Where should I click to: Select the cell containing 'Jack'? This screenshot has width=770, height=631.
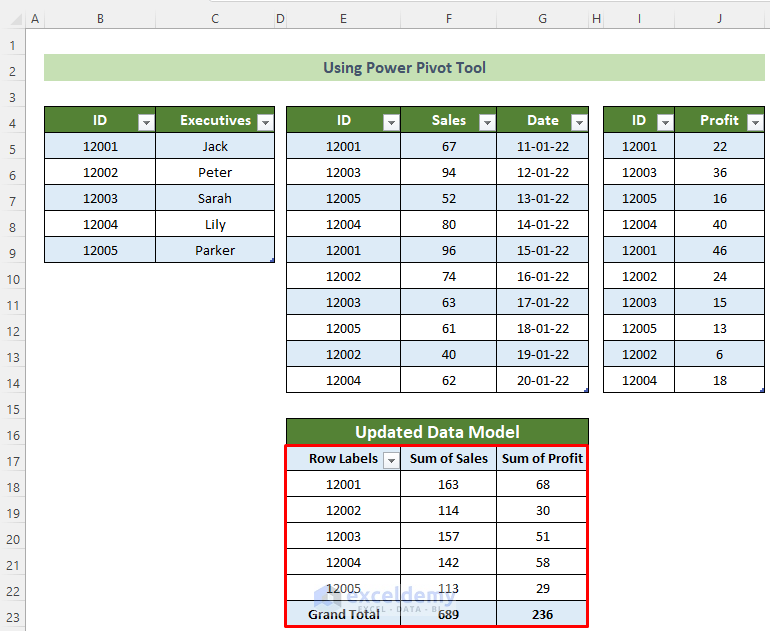tap(215, 146)
